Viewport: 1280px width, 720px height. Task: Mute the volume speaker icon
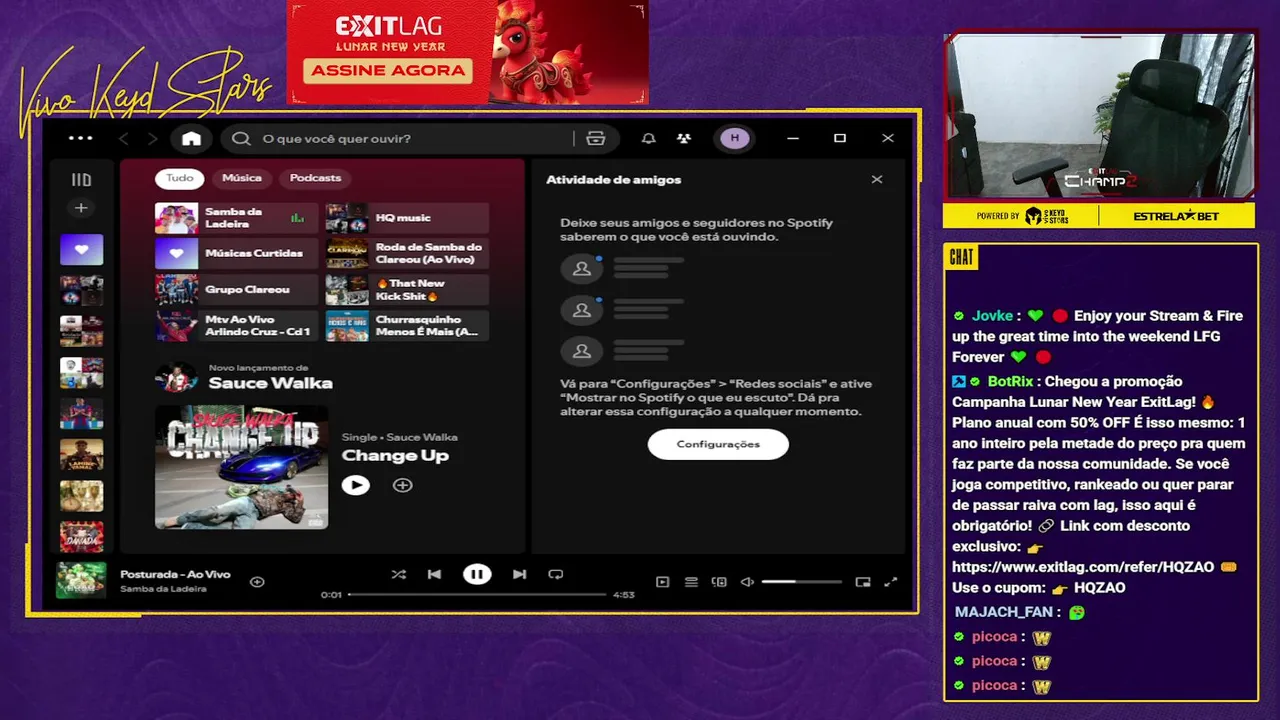coord(747,582)
